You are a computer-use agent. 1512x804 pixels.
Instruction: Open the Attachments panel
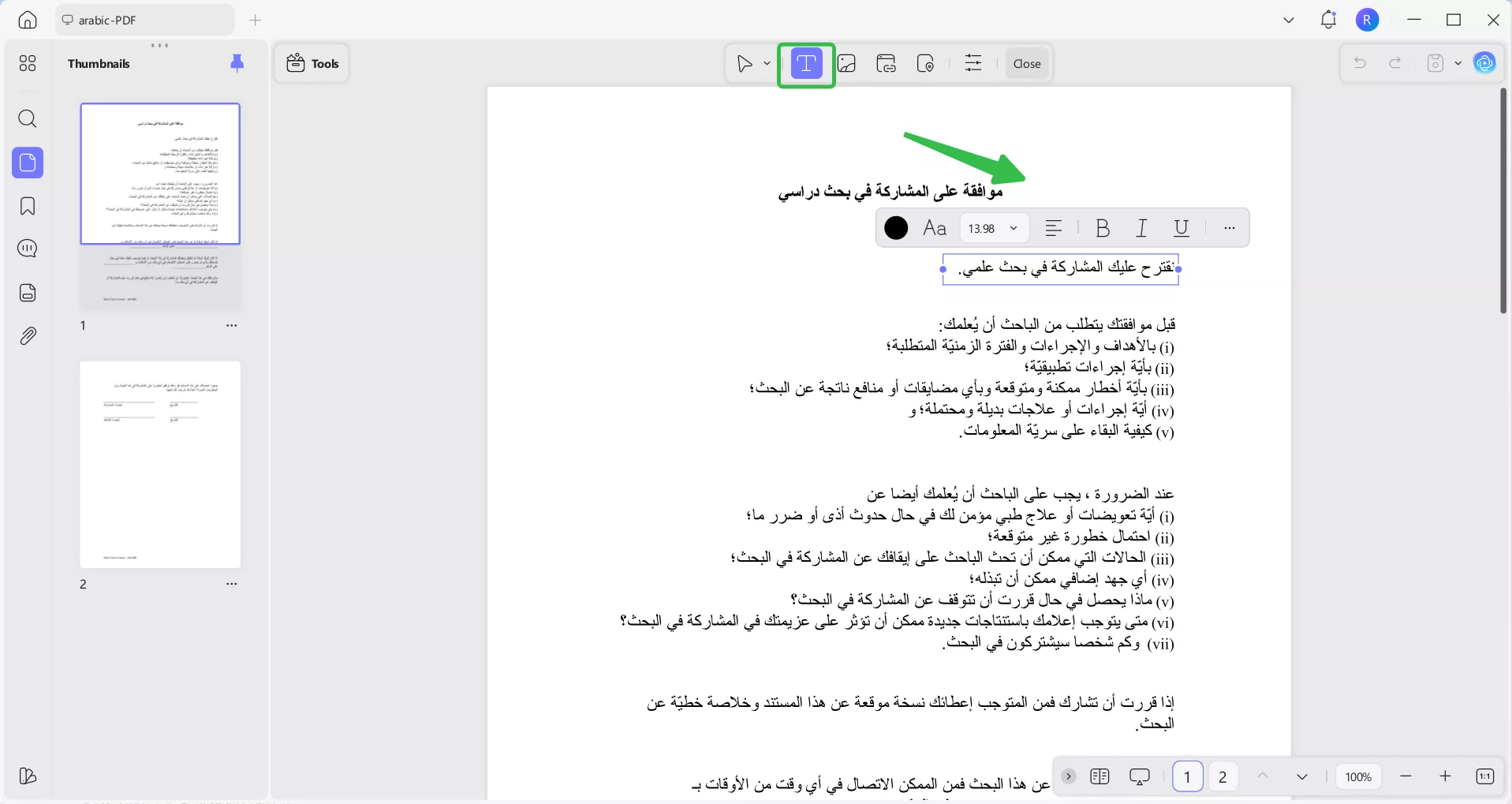pyautogui.click(x=28, y=335)
